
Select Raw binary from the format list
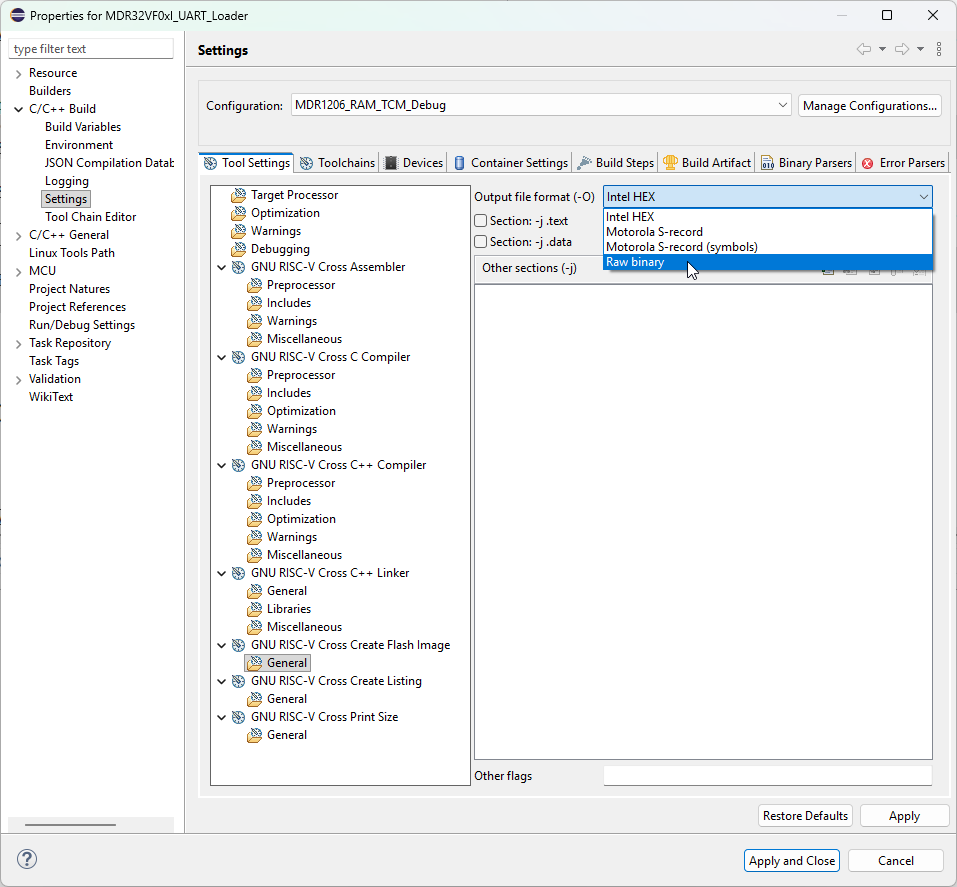coord(635,262)
